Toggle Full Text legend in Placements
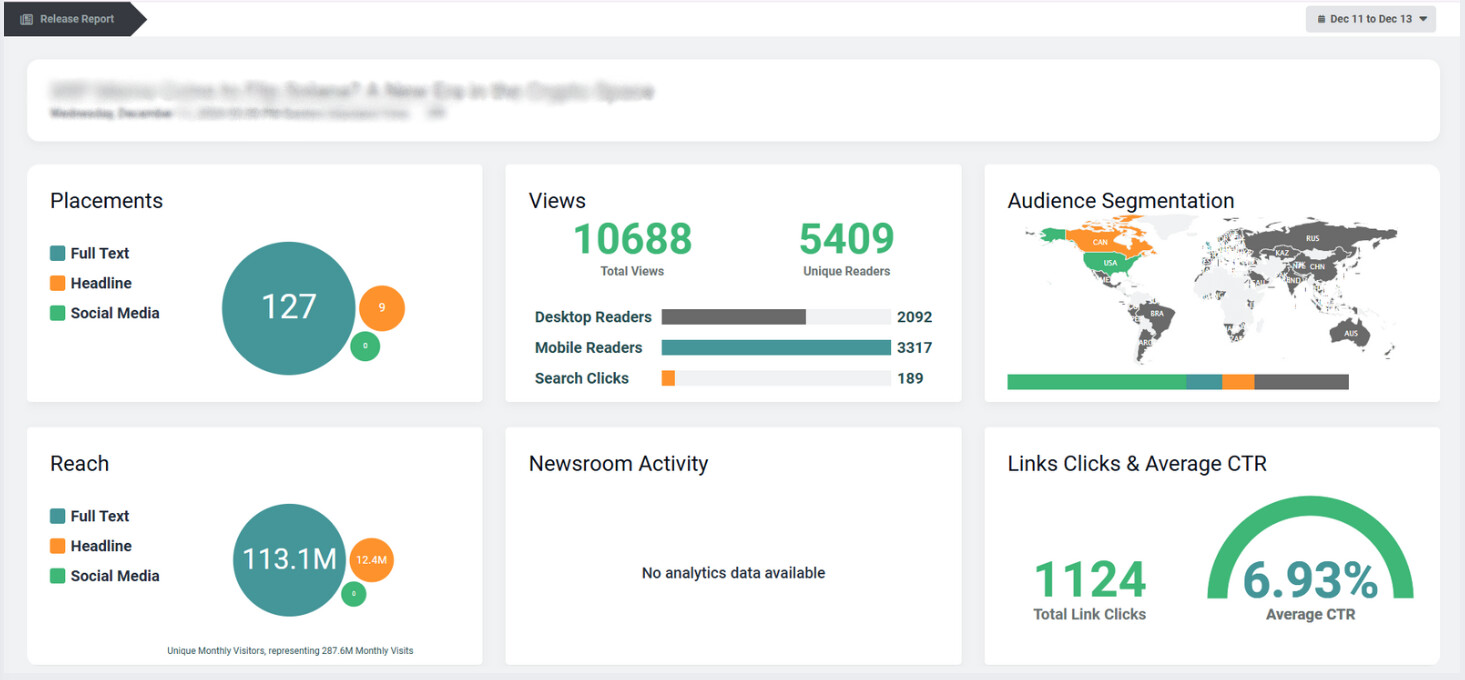Viewport: 1465px width, 680px height. (x=99, y=253)
